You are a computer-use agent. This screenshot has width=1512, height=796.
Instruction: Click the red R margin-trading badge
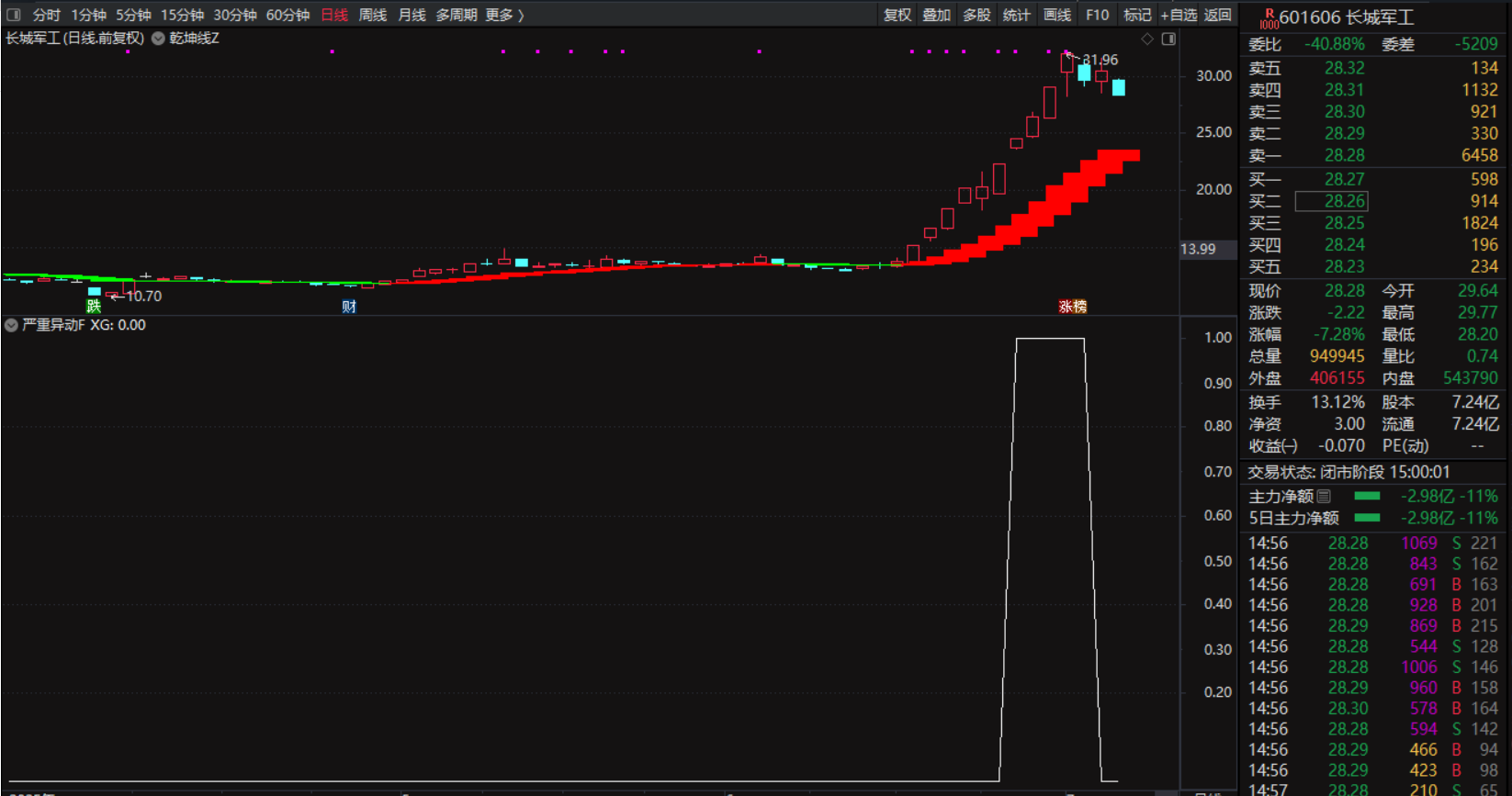tap(1269, 16)
